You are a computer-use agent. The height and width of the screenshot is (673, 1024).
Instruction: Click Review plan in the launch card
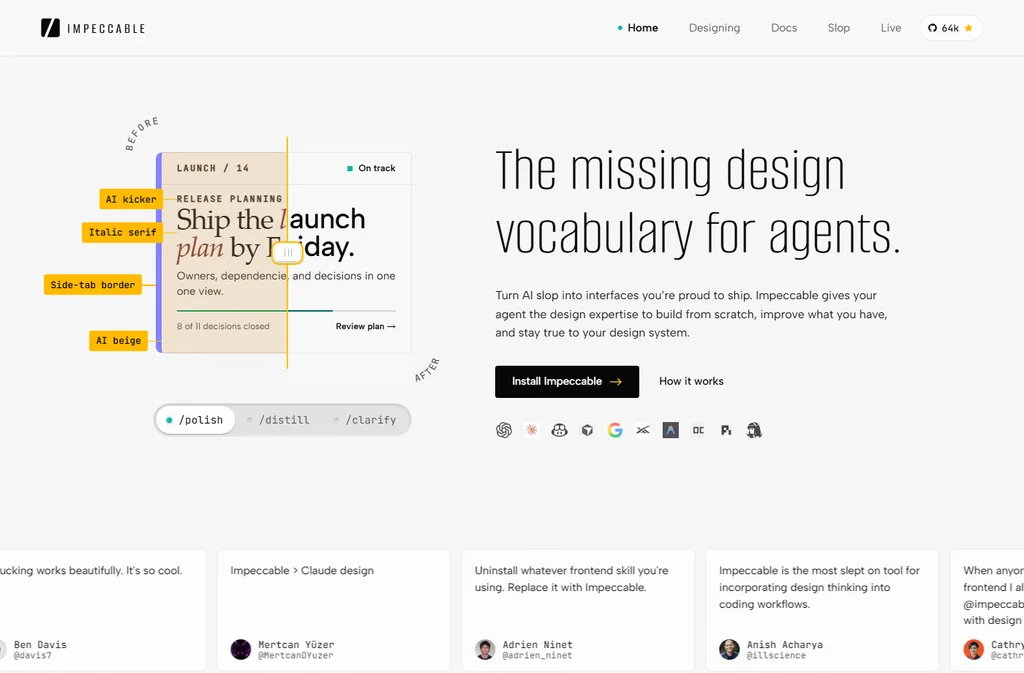coord(366,326)
